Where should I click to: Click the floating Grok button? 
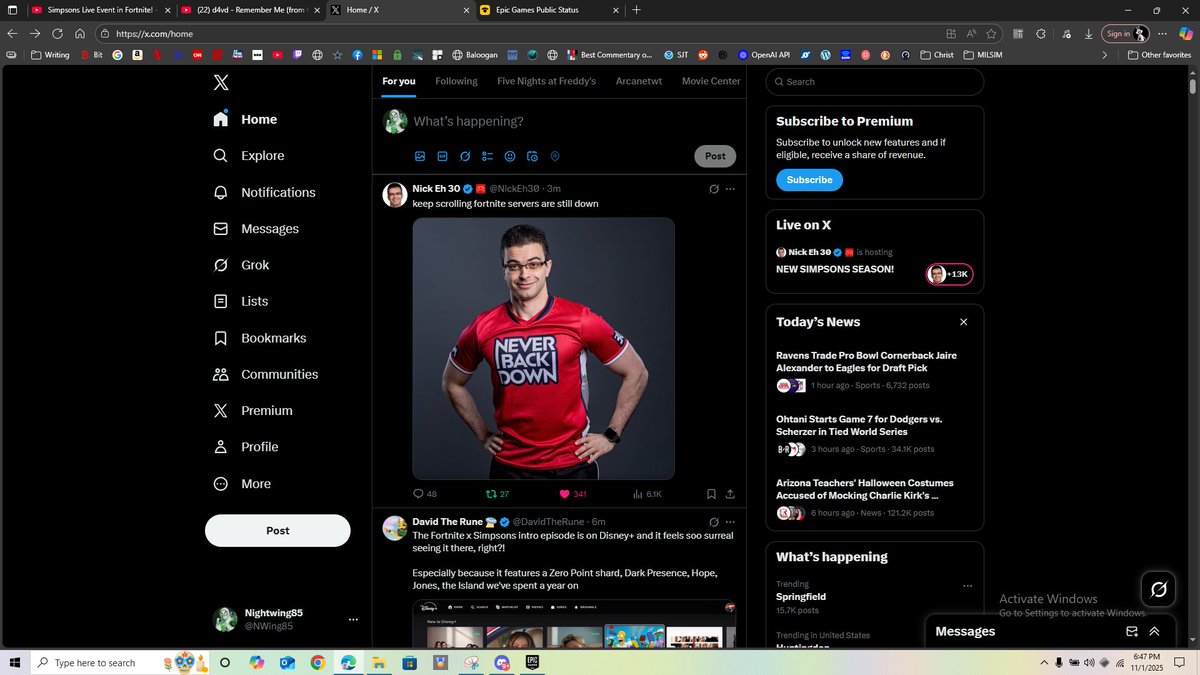tap(1159, 589)
